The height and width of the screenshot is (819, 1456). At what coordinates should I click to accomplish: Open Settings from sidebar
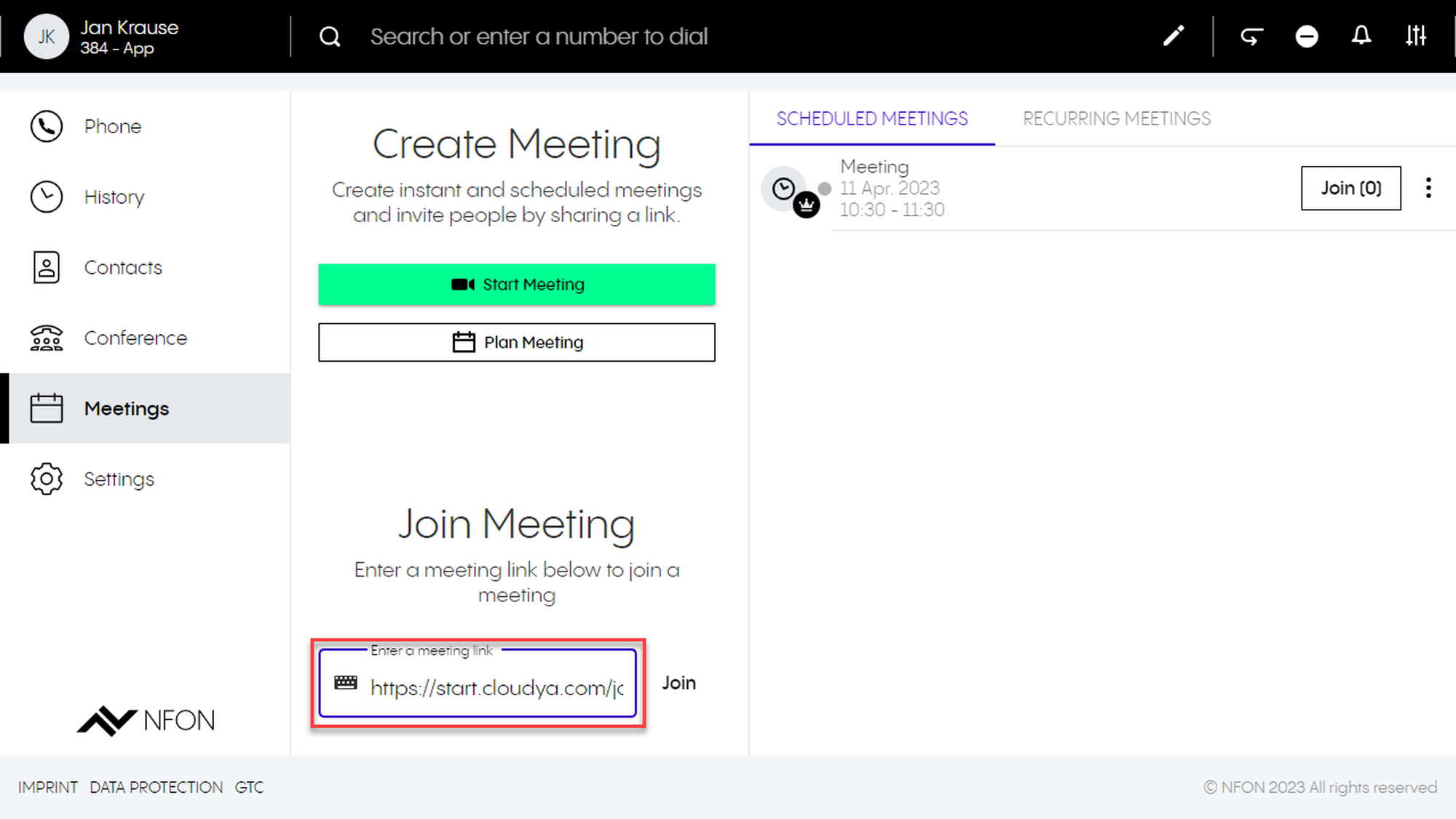pyautogui.click(x=119, y=479)
